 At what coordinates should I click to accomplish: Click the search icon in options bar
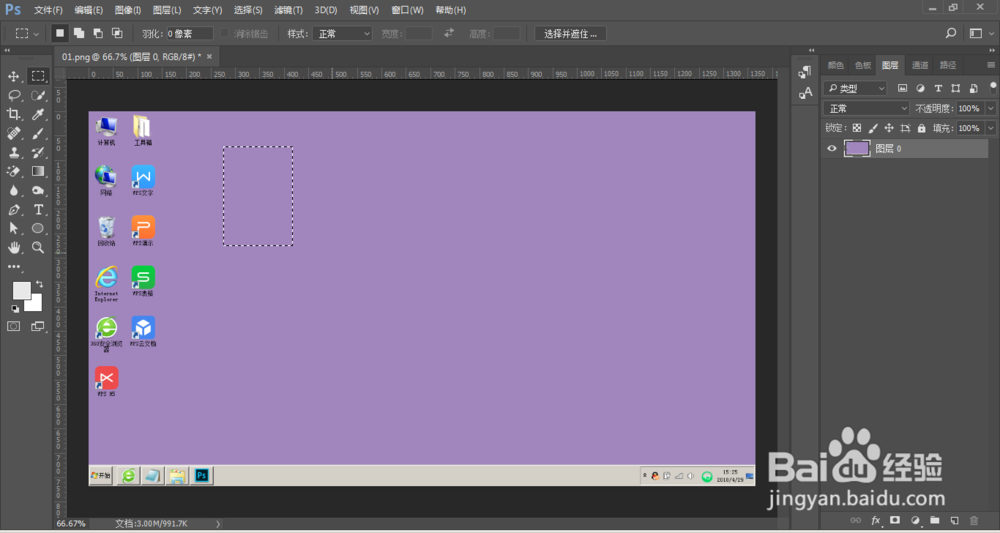(951, 33)
